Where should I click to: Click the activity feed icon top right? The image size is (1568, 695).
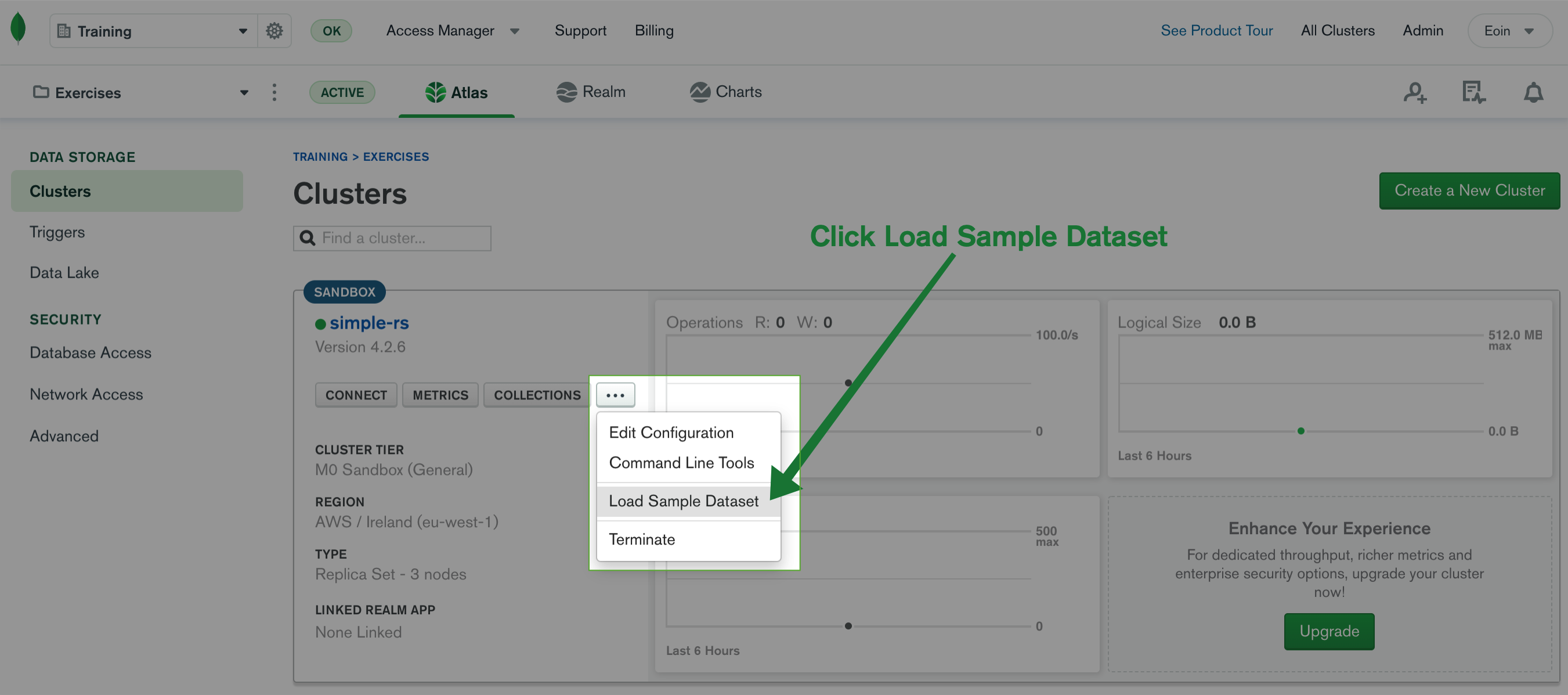pyautogui.click(x=1473, y=91)
